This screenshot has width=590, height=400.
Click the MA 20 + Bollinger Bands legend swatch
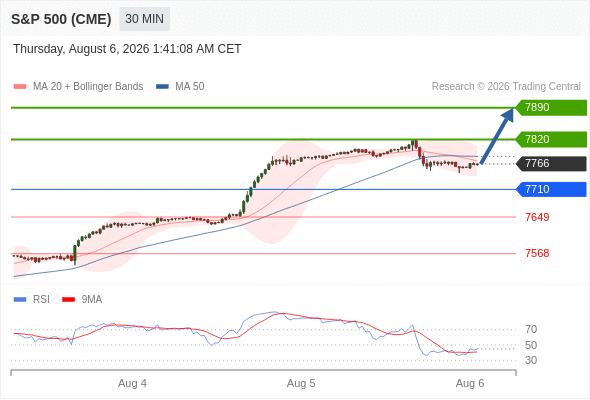click(x=20, y=87)
